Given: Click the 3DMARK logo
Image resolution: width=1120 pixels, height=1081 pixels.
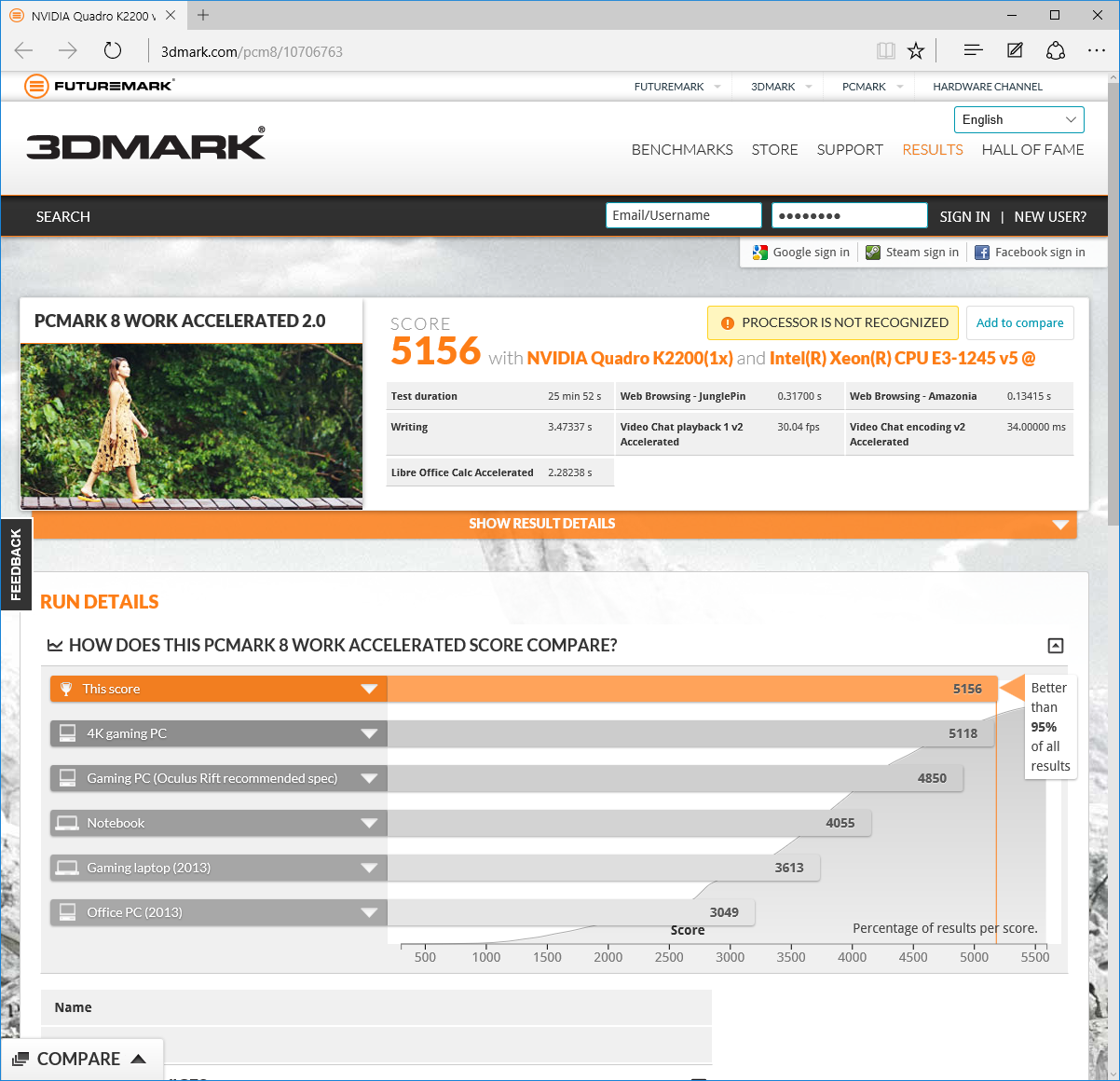Looking at the screenshot, I should [x=145, y=144].
